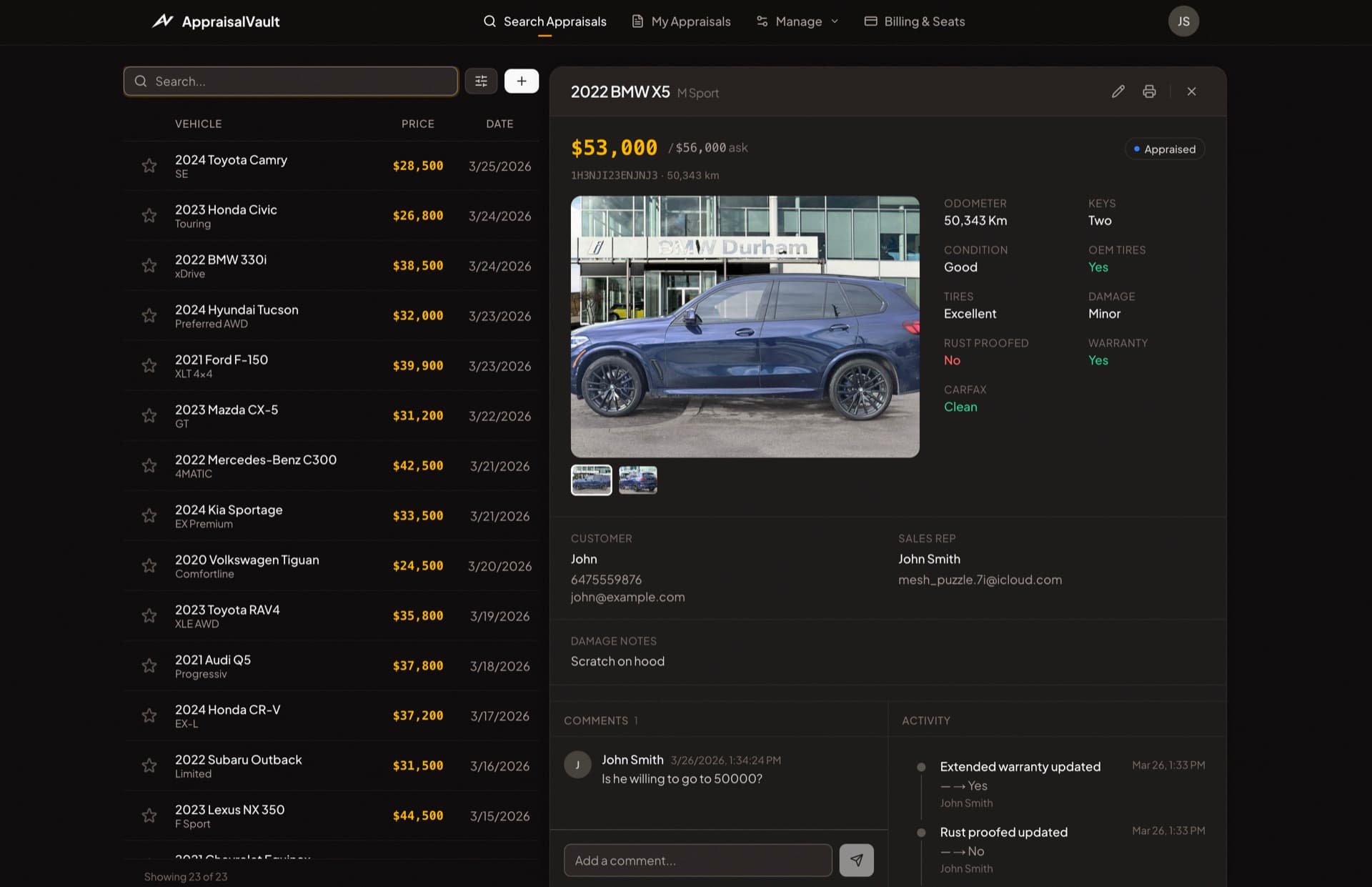Star the 2023 Lexus NX 350
1372x887 pixels.
pos(149,816)
